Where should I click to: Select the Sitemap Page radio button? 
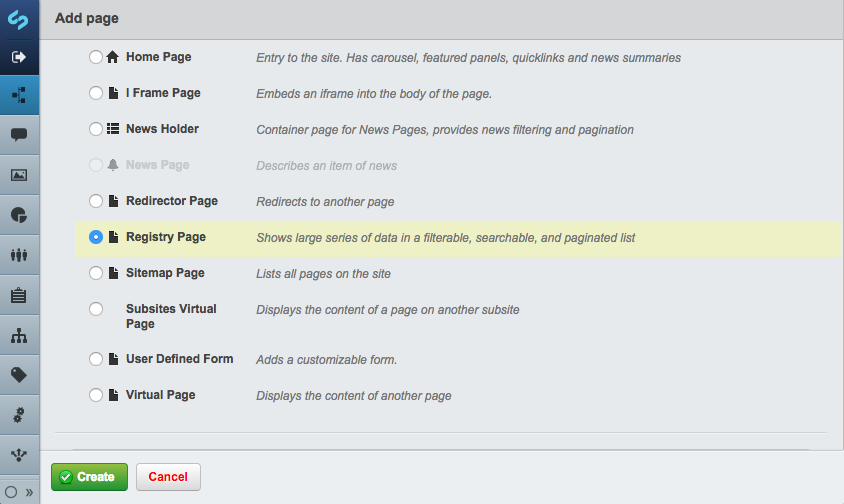click(96, 273)
